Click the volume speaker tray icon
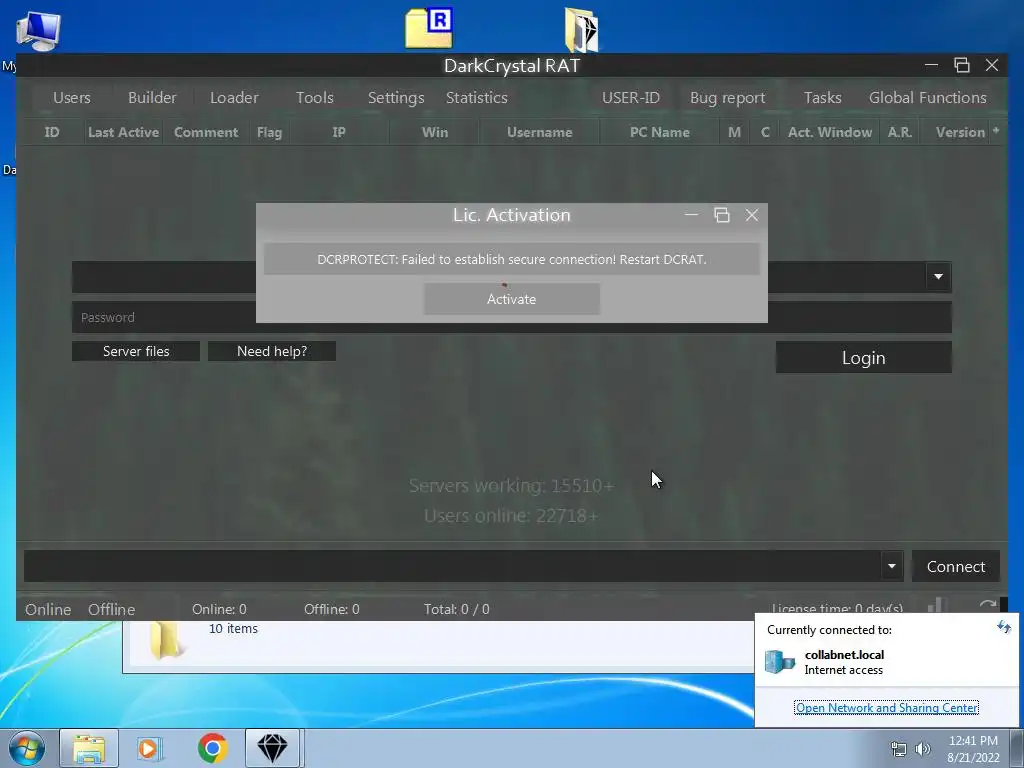 [923, 749]
